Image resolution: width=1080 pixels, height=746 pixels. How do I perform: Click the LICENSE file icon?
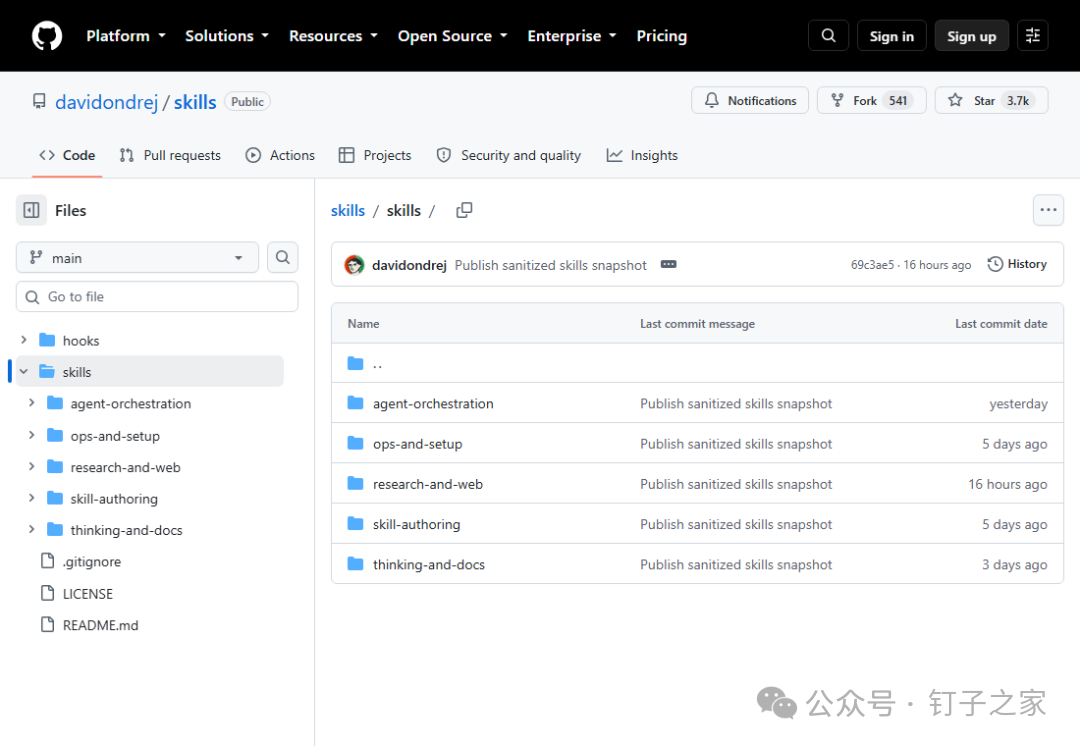point(48,592)
